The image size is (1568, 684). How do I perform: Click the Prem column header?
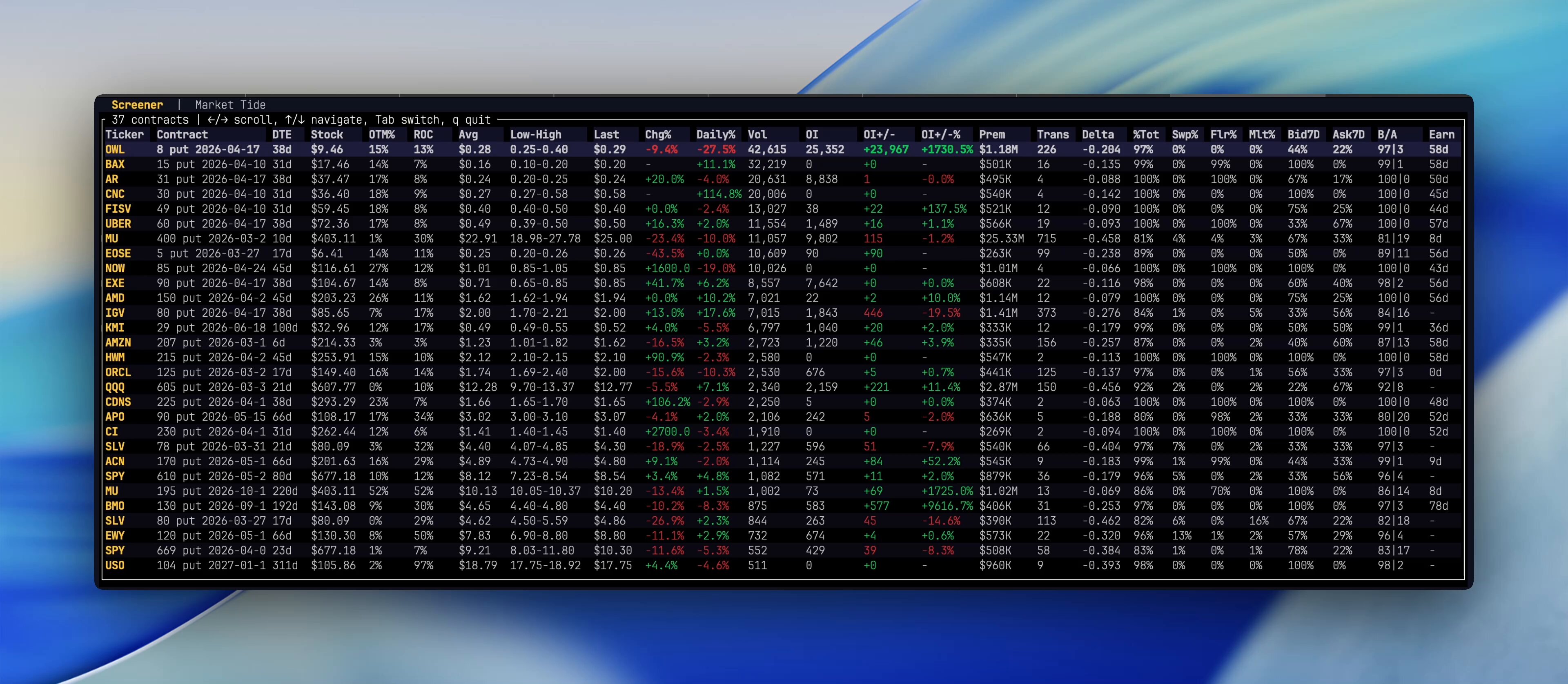pyautogui.click(x=991, y=135)
